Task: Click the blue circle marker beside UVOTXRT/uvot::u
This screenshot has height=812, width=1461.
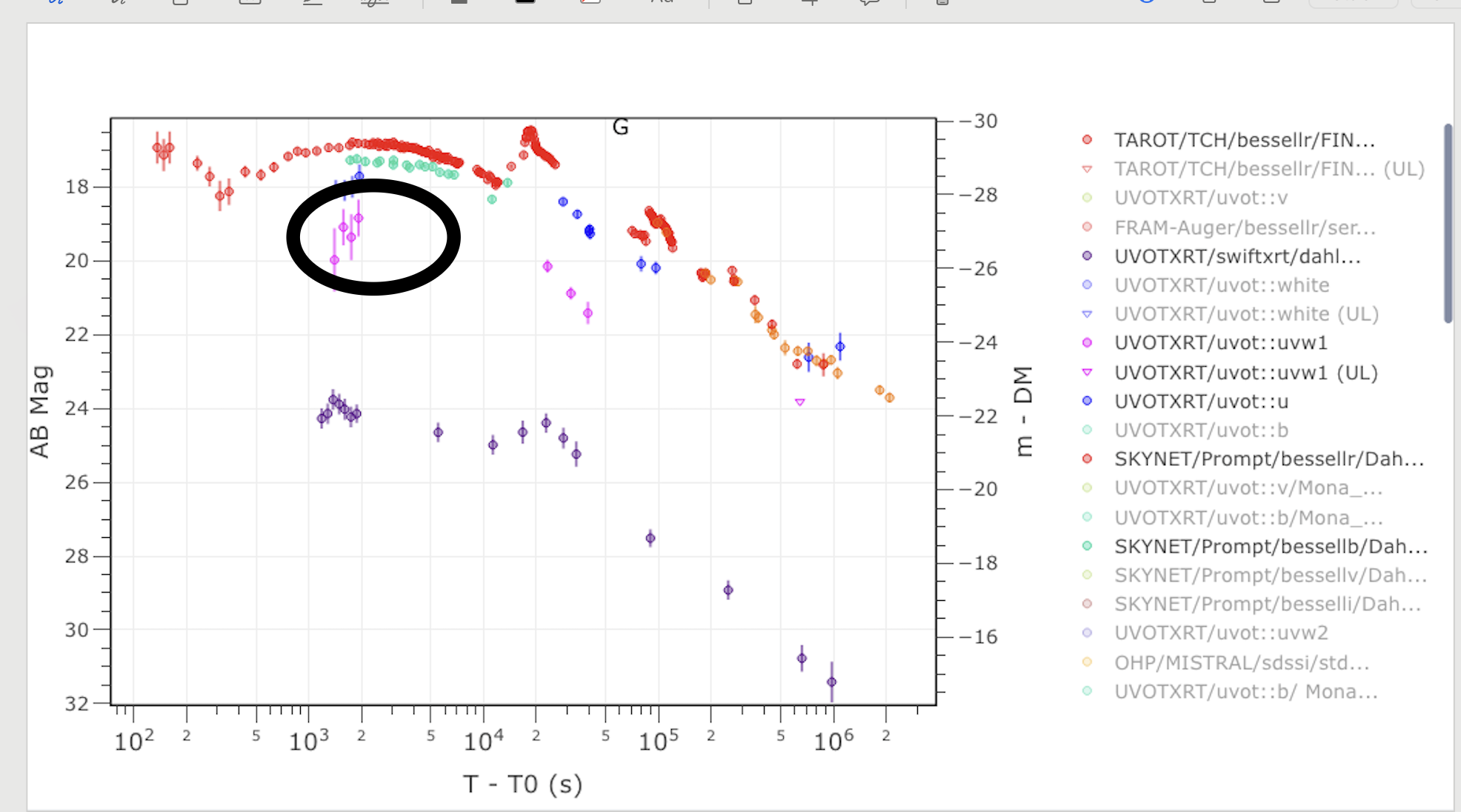Action: (1087, 401)
